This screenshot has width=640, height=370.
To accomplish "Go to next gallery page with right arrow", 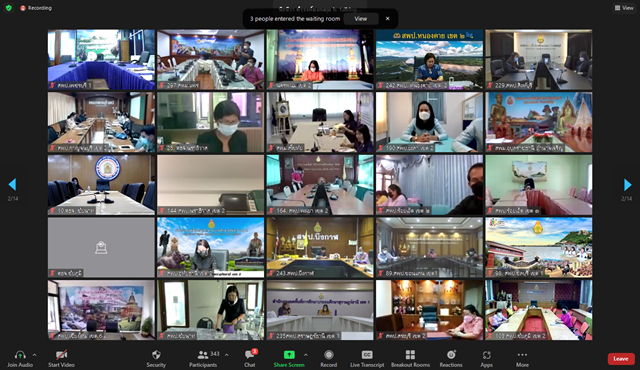I will pos(627,184).
